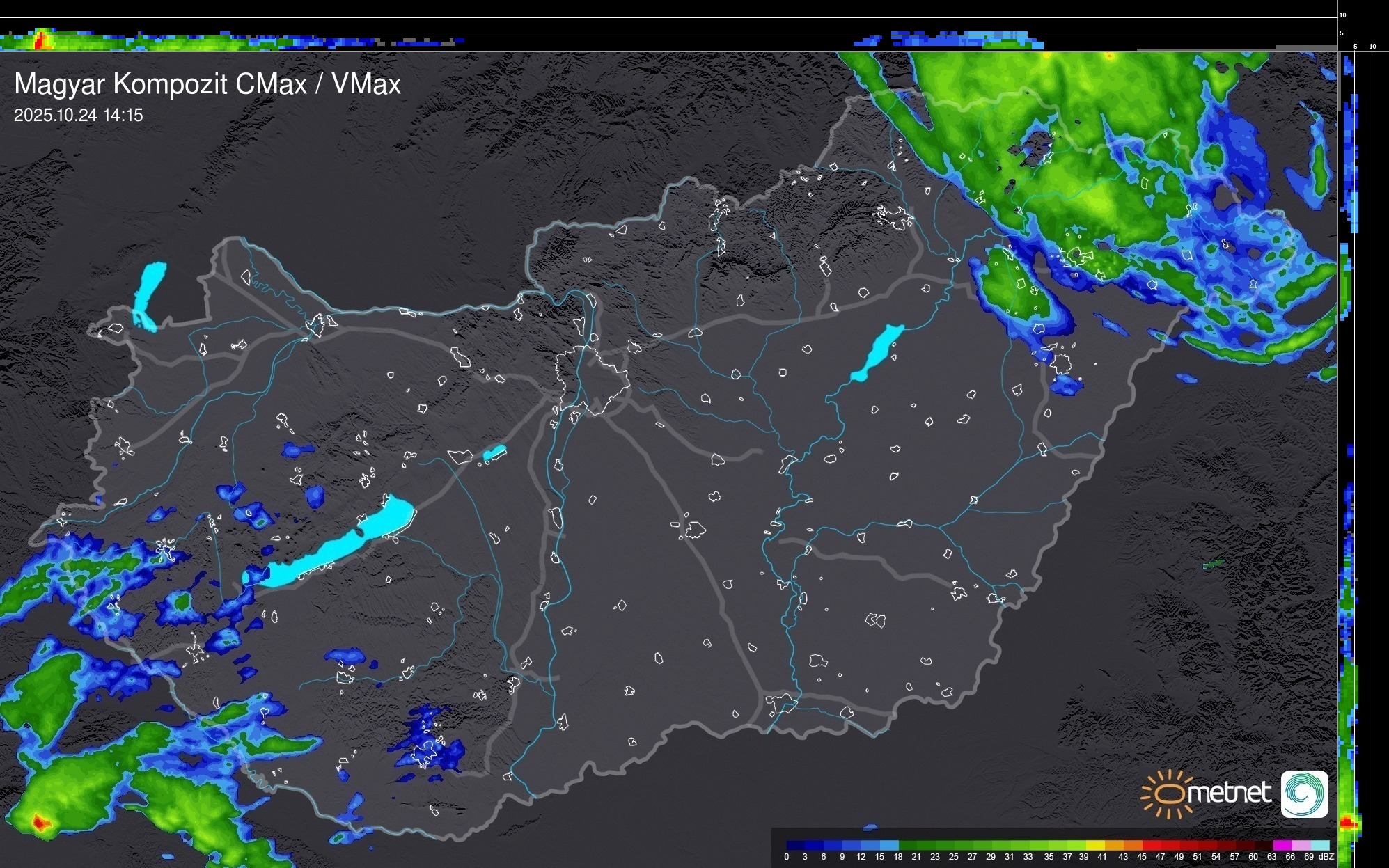Click the teal swirl app icon
Viewport: 1389px width, 868px height.
[1304, 794]
